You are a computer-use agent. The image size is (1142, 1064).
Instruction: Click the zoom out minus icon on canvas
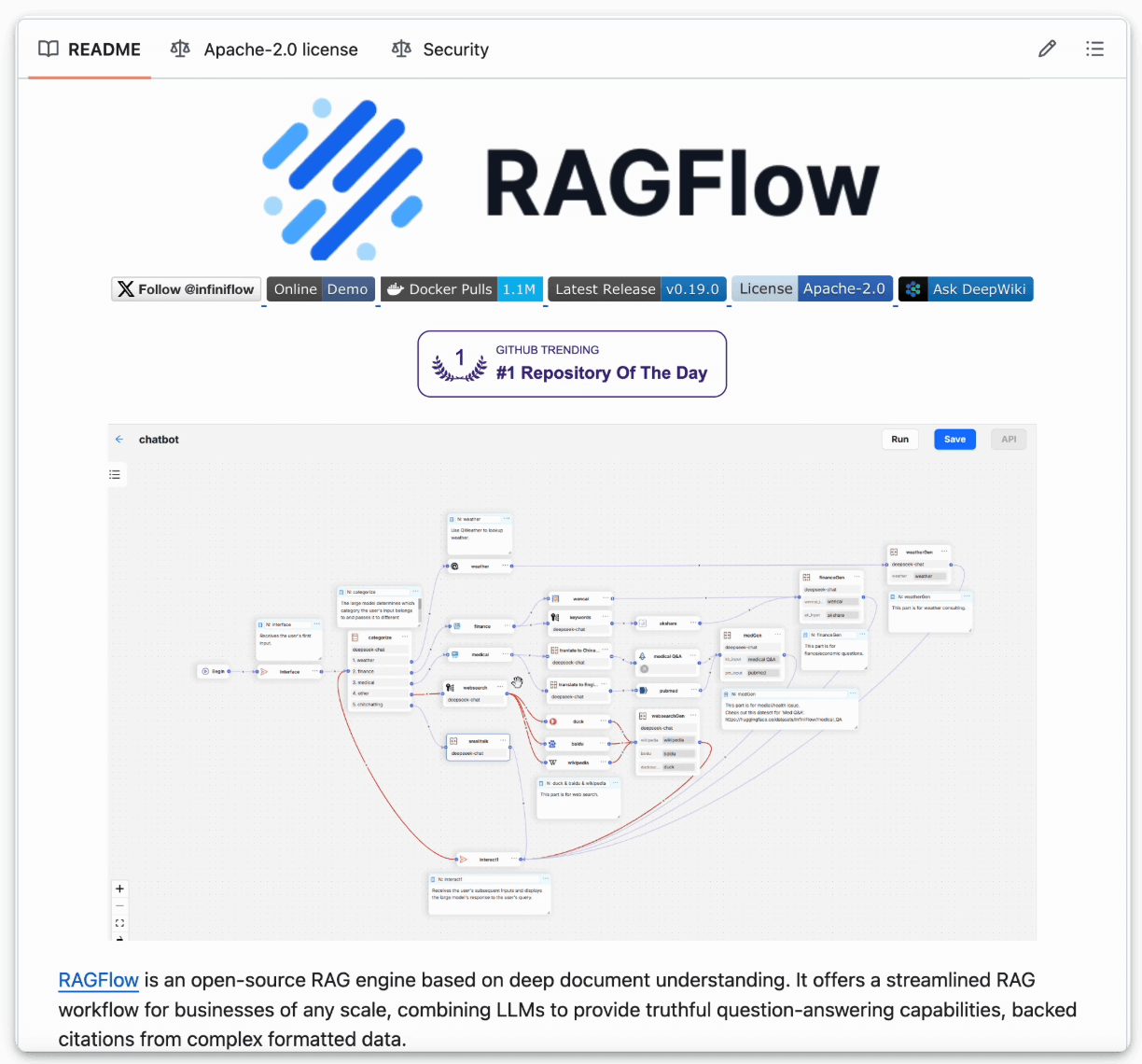click(x=119, y=906)
